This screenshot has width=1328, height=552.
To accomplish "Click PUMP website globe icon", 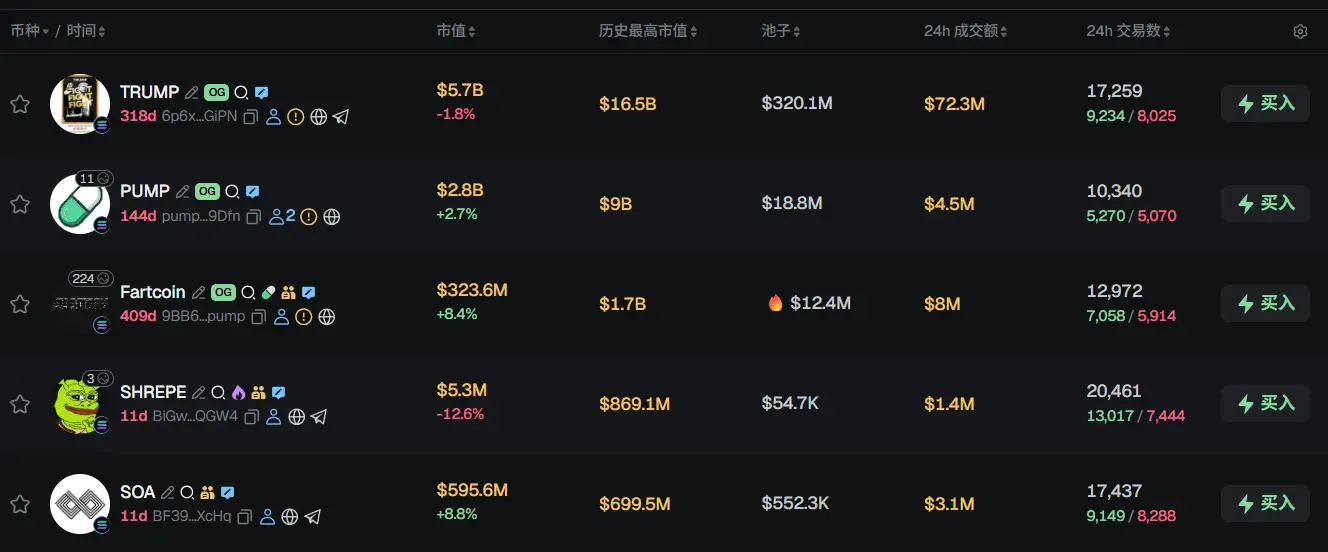I will coord(332,217).
